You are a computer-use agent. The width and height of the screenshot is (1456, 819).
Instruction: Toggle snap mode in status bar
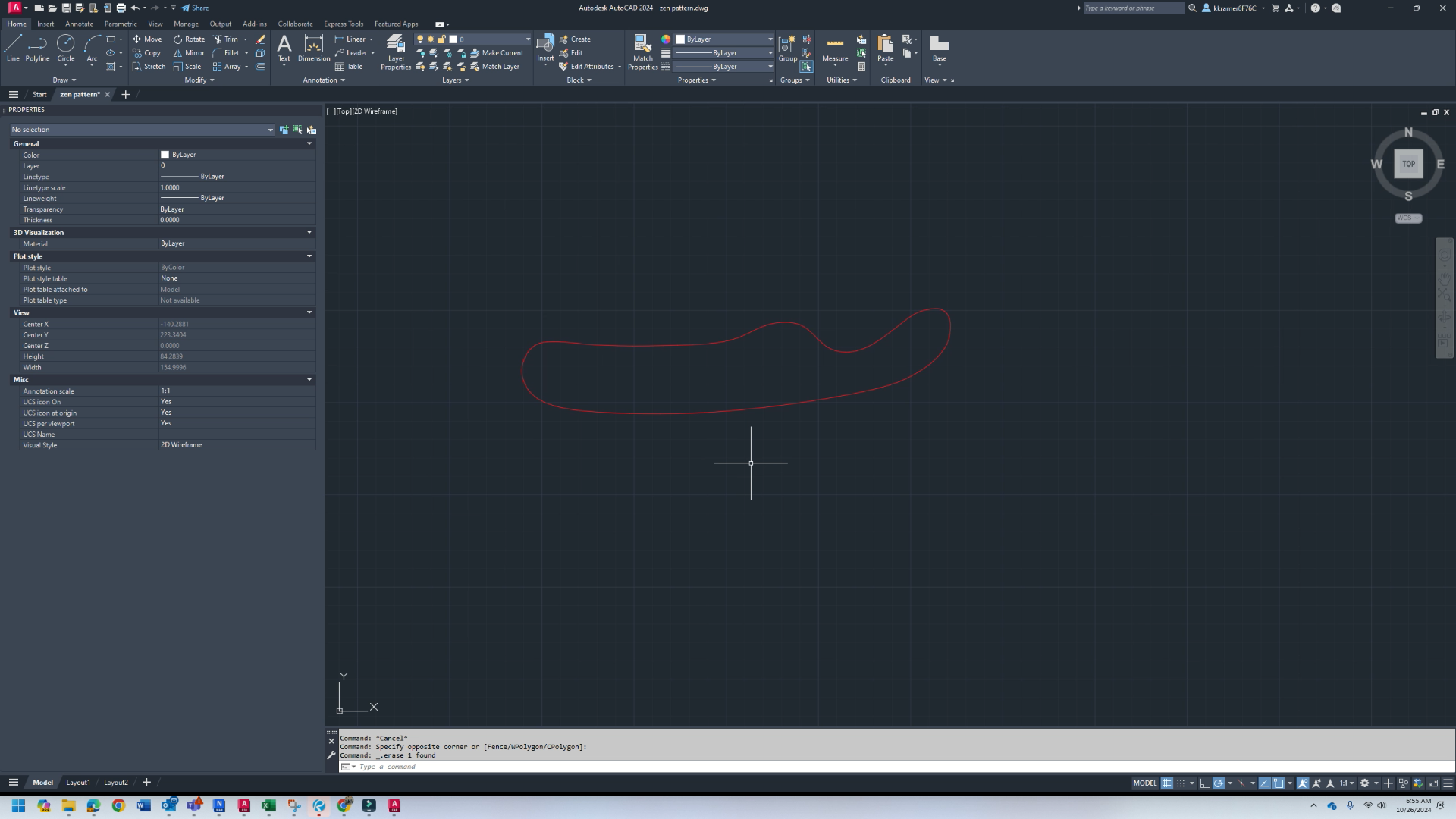coord(1181,783)
